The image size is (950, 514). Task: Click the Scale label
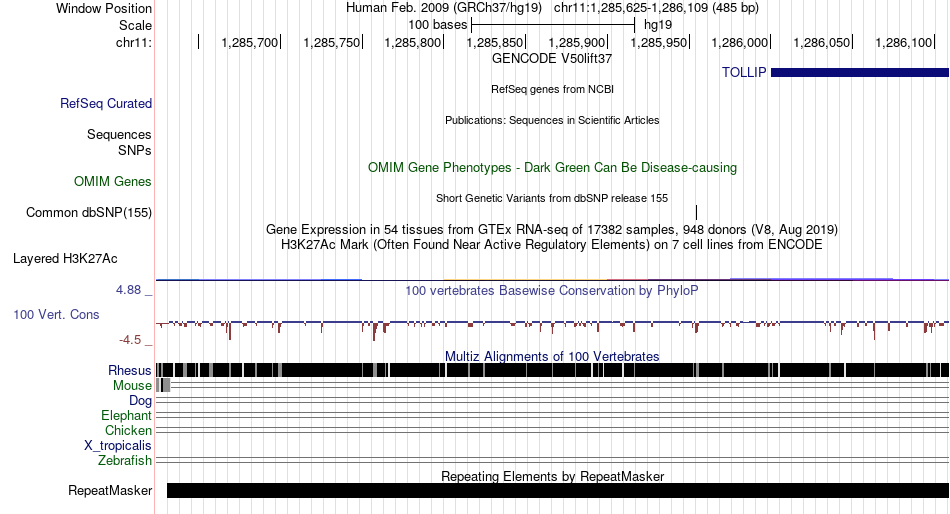tap(135, 25)
